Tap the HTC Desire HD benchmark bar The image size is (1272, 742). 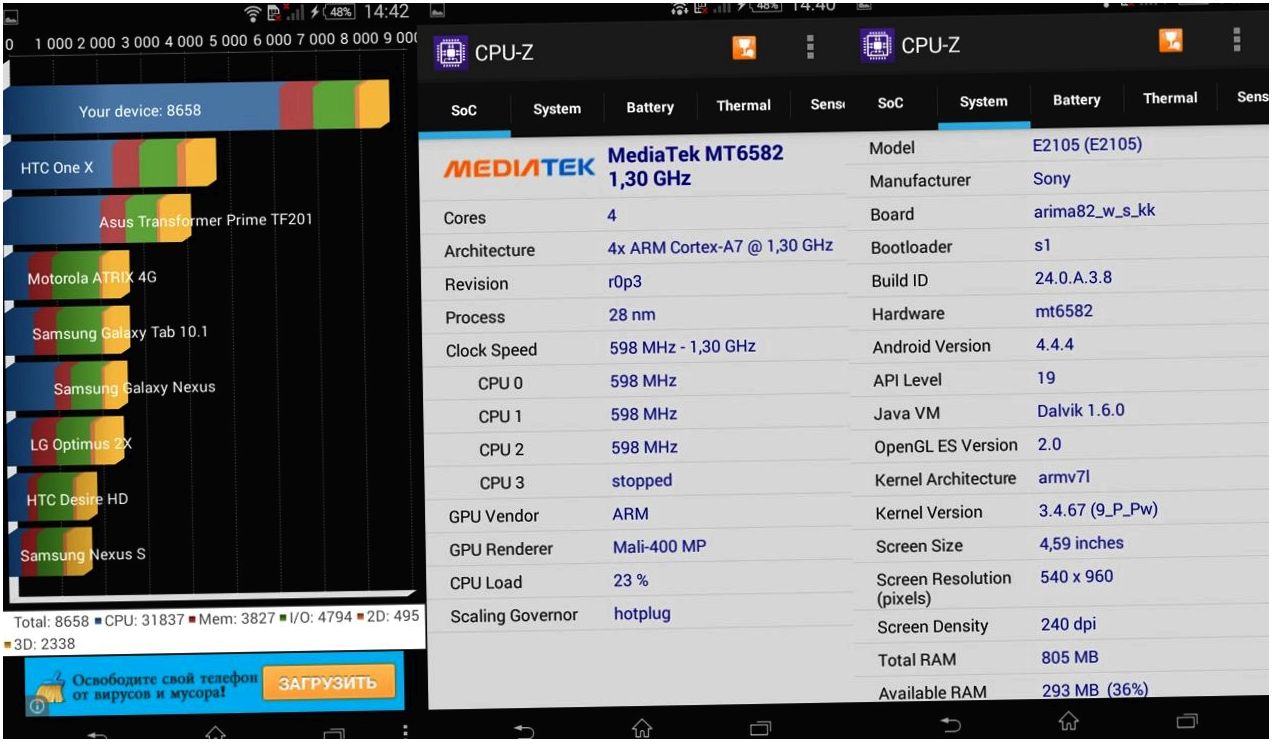pos(52,498)
